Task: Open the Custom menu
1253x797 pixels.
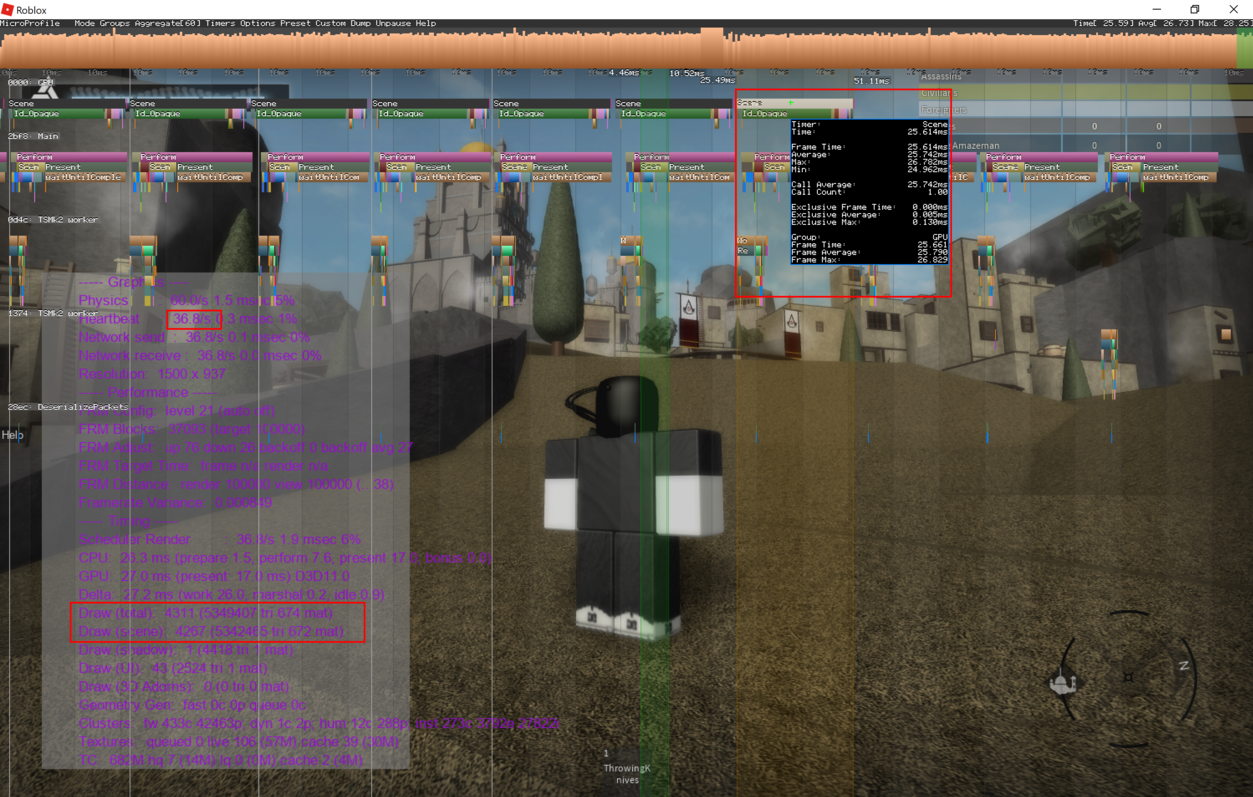Action: (330, 23)
